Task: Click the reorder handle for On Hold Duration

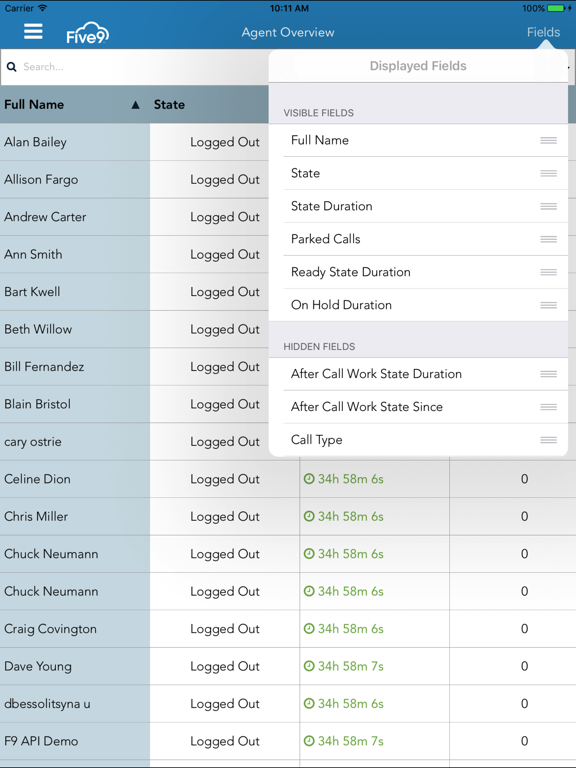Action: [548, 305]
